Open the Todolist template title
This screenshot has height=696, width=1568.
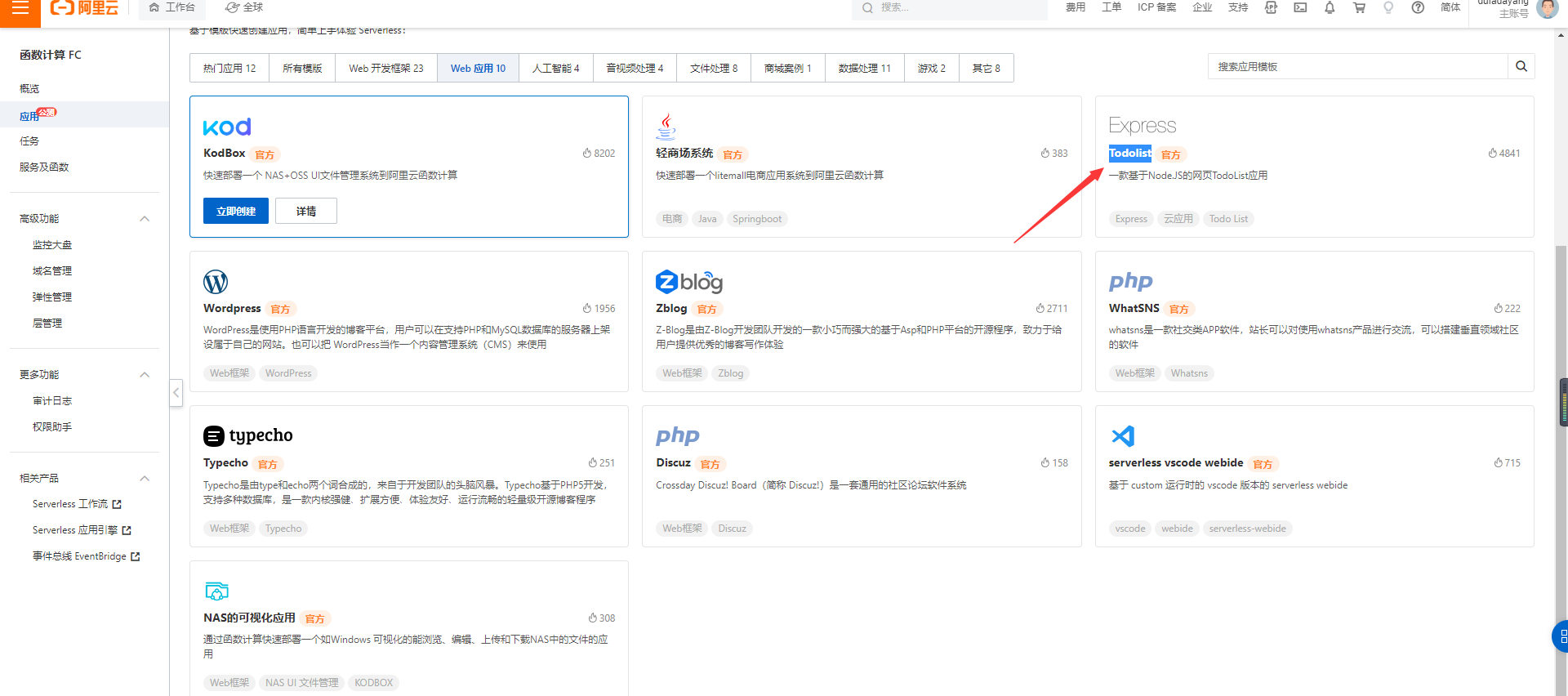(x=1130, y=153)
